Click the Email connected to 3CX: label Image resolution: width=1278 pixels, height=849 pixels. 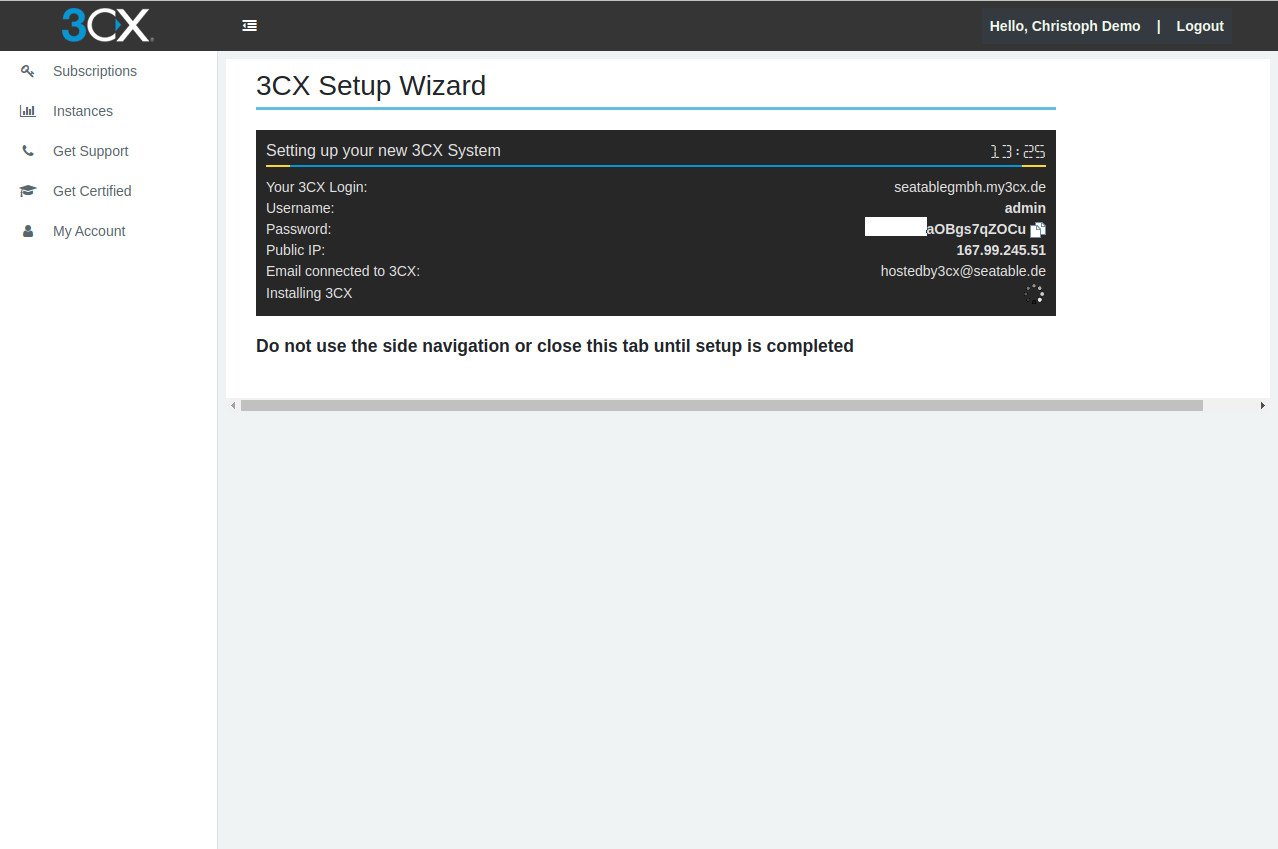343,271
